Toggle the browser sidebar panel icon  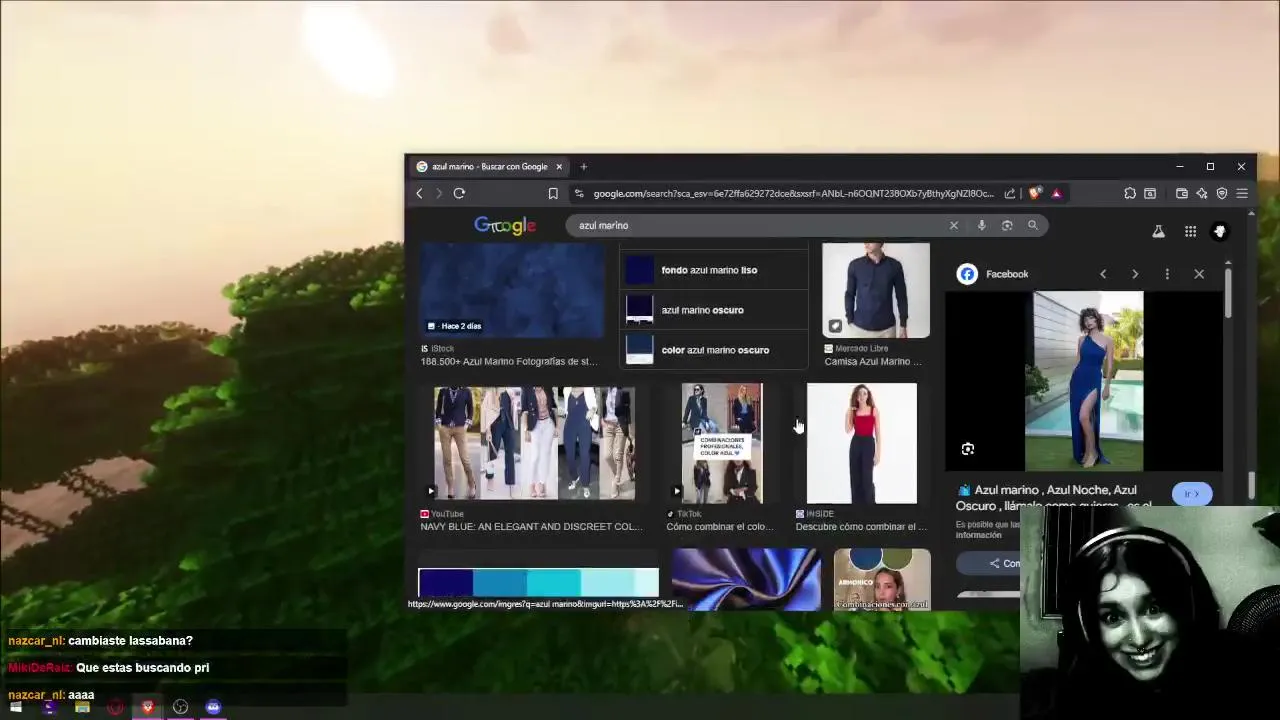tap(1150, 193)
